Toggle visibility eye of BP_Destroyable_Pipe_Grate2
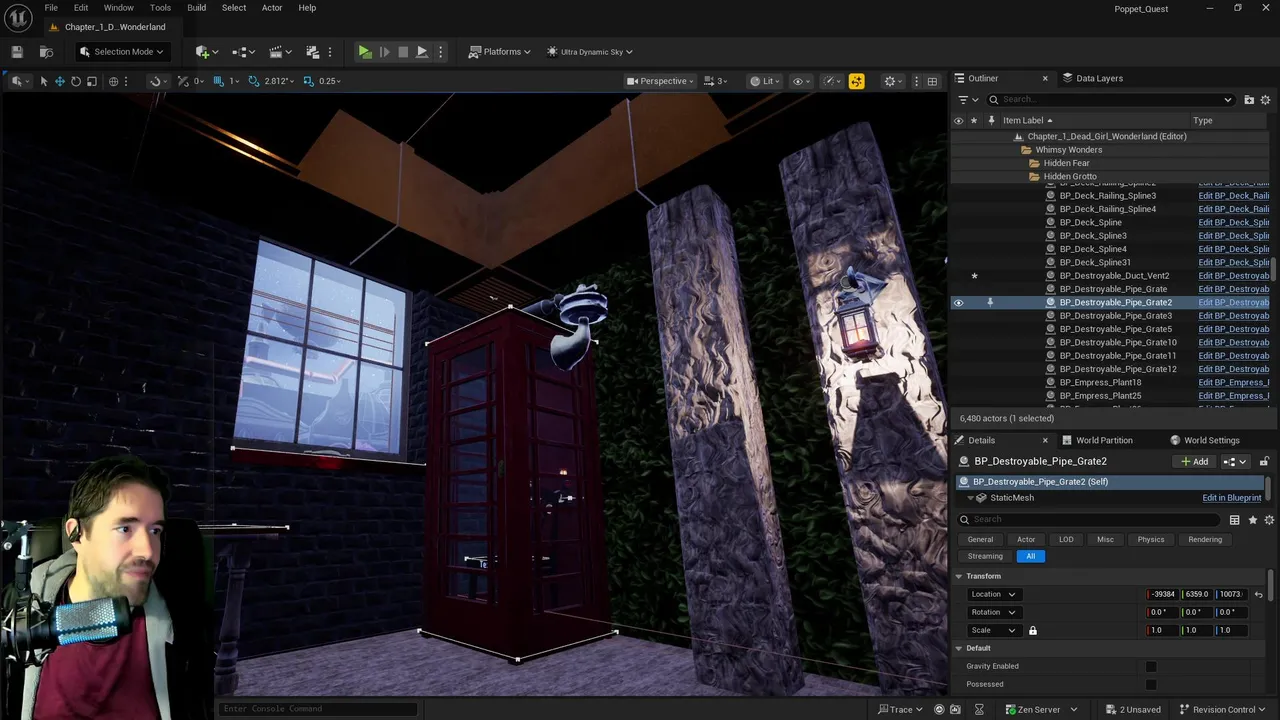Viewport: 1280px width, 720px height. click(x=958, y=302)
